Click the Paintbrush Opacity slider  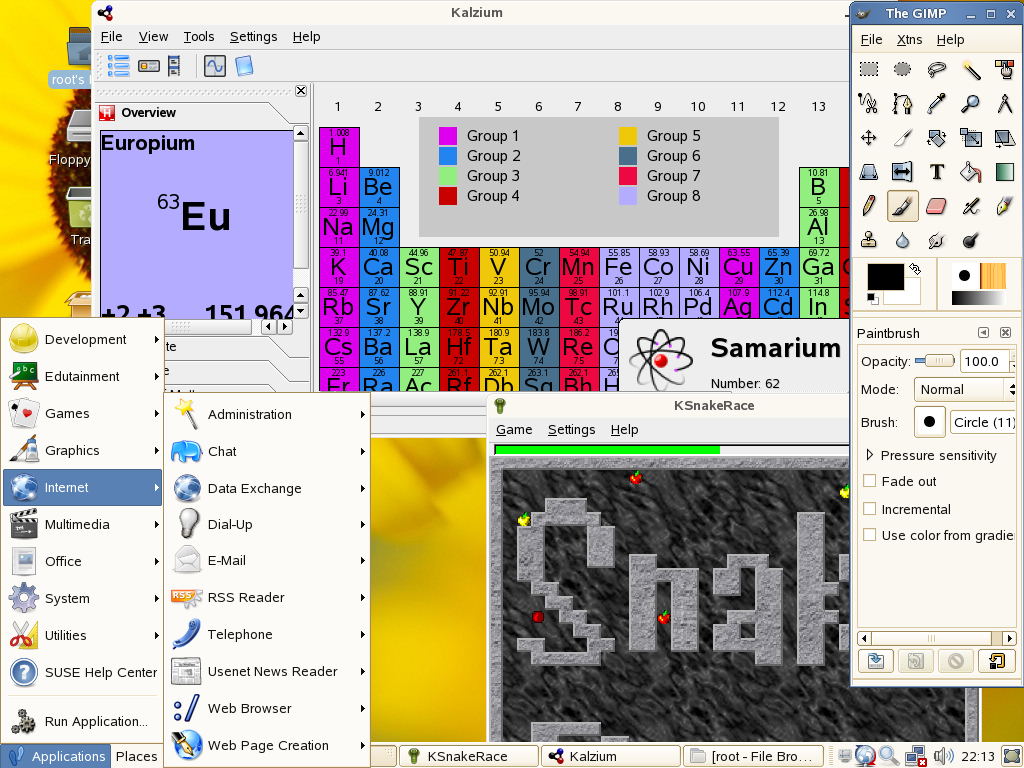[x=935, y=360]
